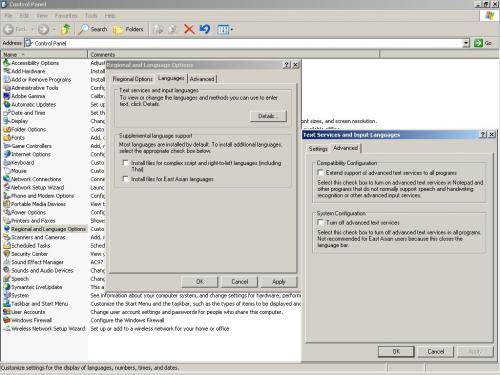Select the Languages tab

click(x=171, y=78)
